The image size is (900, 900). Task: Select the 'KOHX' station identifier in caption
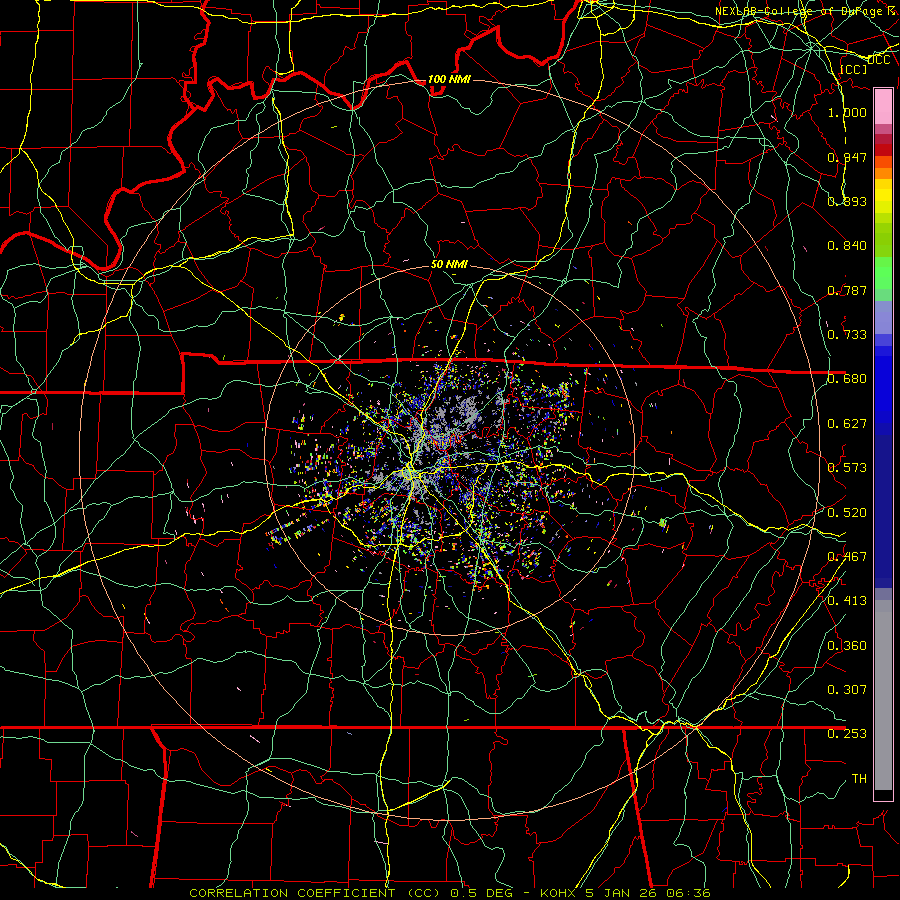click(559, 893)
